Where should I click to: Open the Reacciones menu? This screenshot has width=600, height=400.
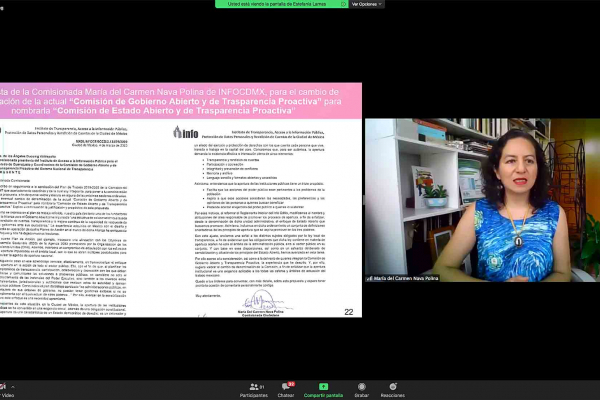point(393,388)
